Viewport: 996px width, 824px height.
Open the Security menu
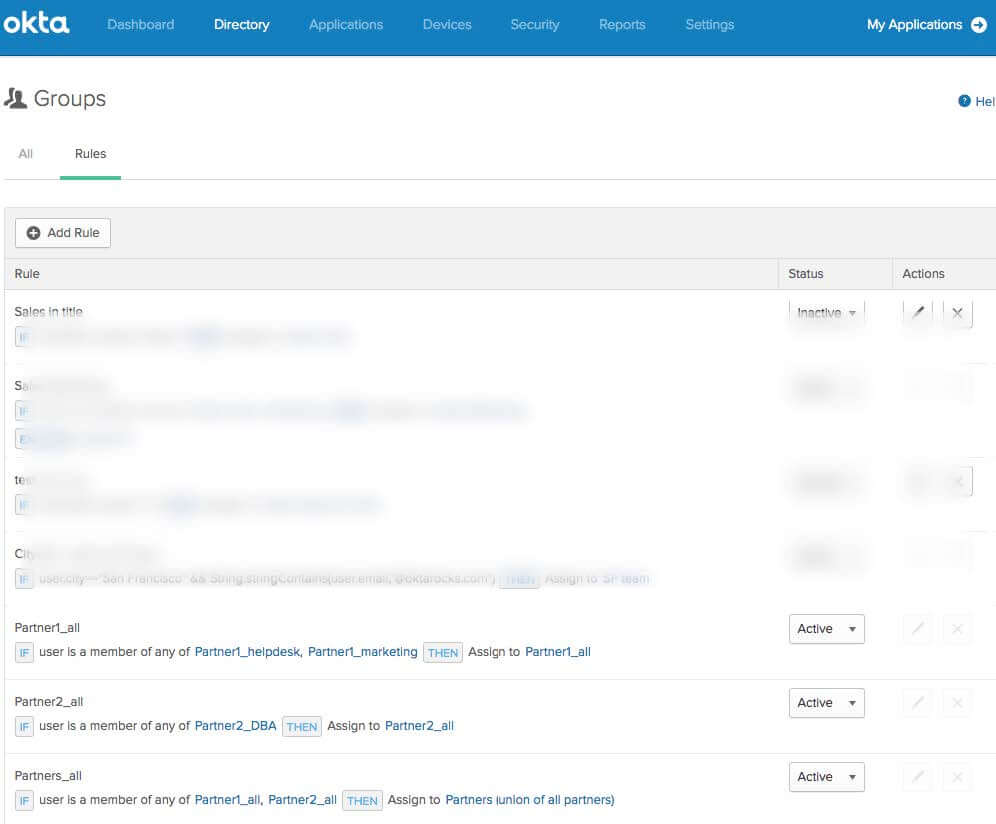coord(535,25)
